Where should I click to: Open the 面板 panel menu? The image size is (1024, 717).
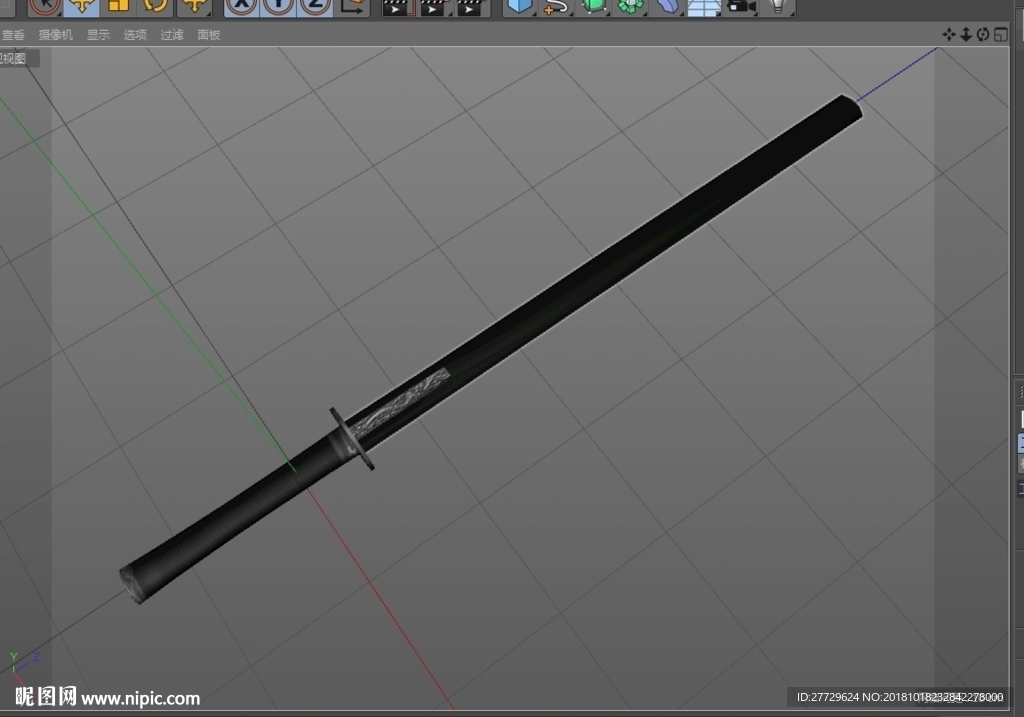209,35
